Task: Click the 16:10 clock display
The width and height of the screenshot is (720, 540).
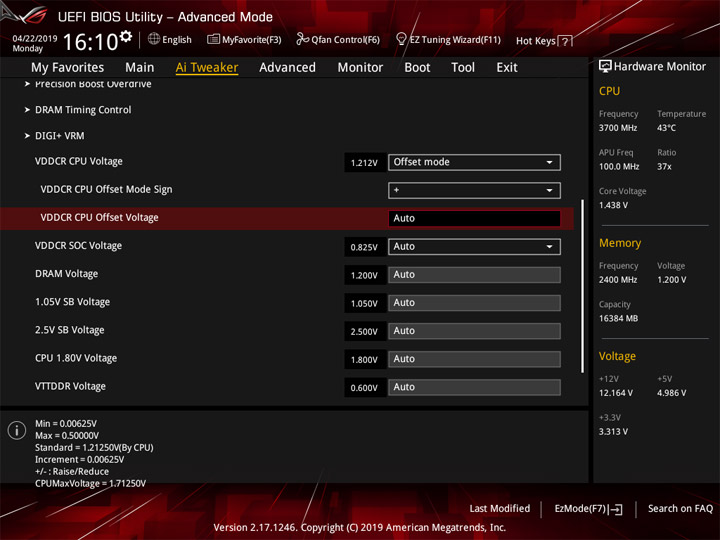Action: 90,42
